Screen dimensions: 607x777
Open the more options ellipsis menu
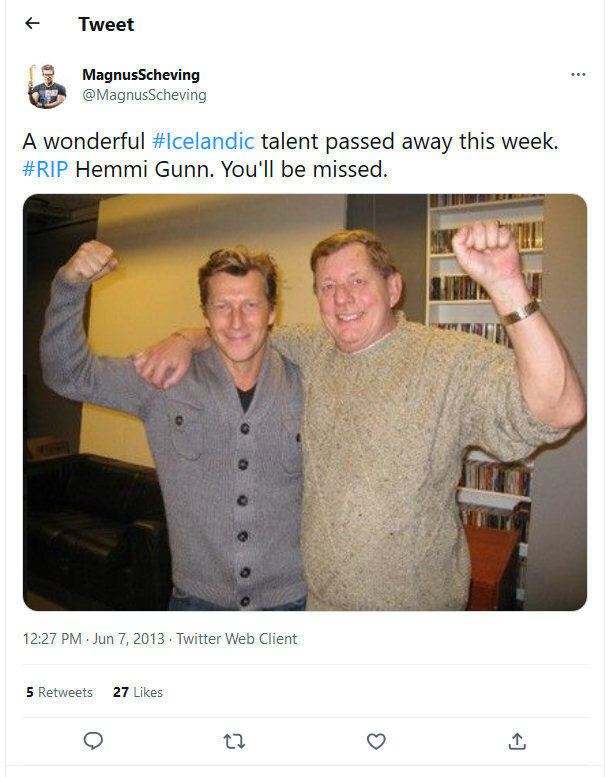pos(578,74)
